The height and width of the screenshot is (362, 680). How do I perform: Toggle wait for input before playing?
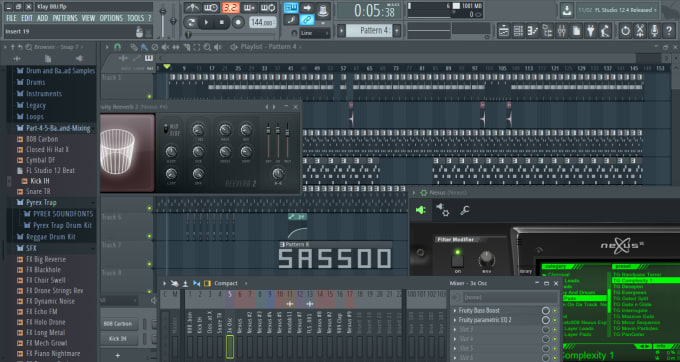pos(211,7)
